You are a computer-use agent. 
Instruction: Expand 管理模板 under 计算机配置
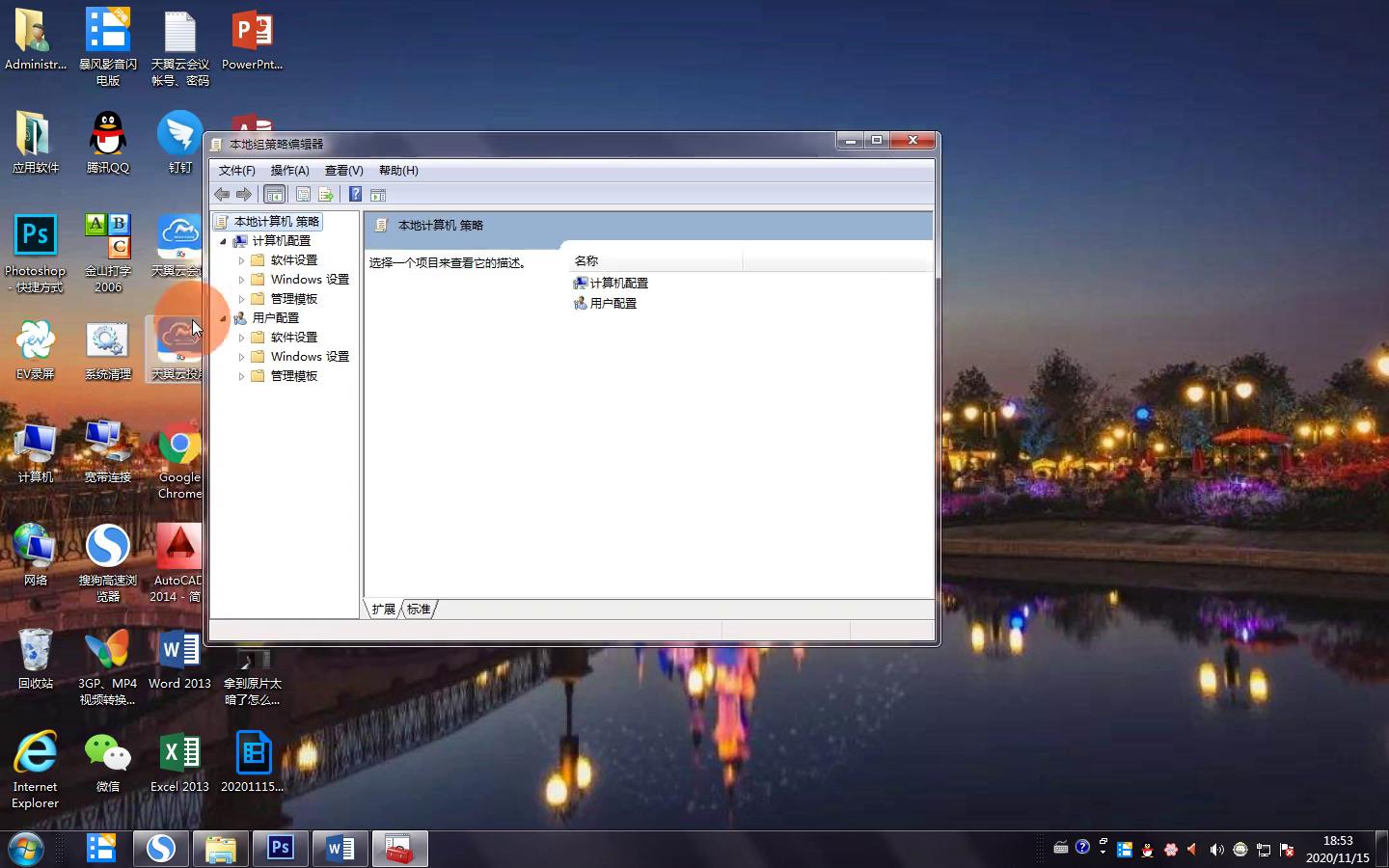(x=242, y=299)
